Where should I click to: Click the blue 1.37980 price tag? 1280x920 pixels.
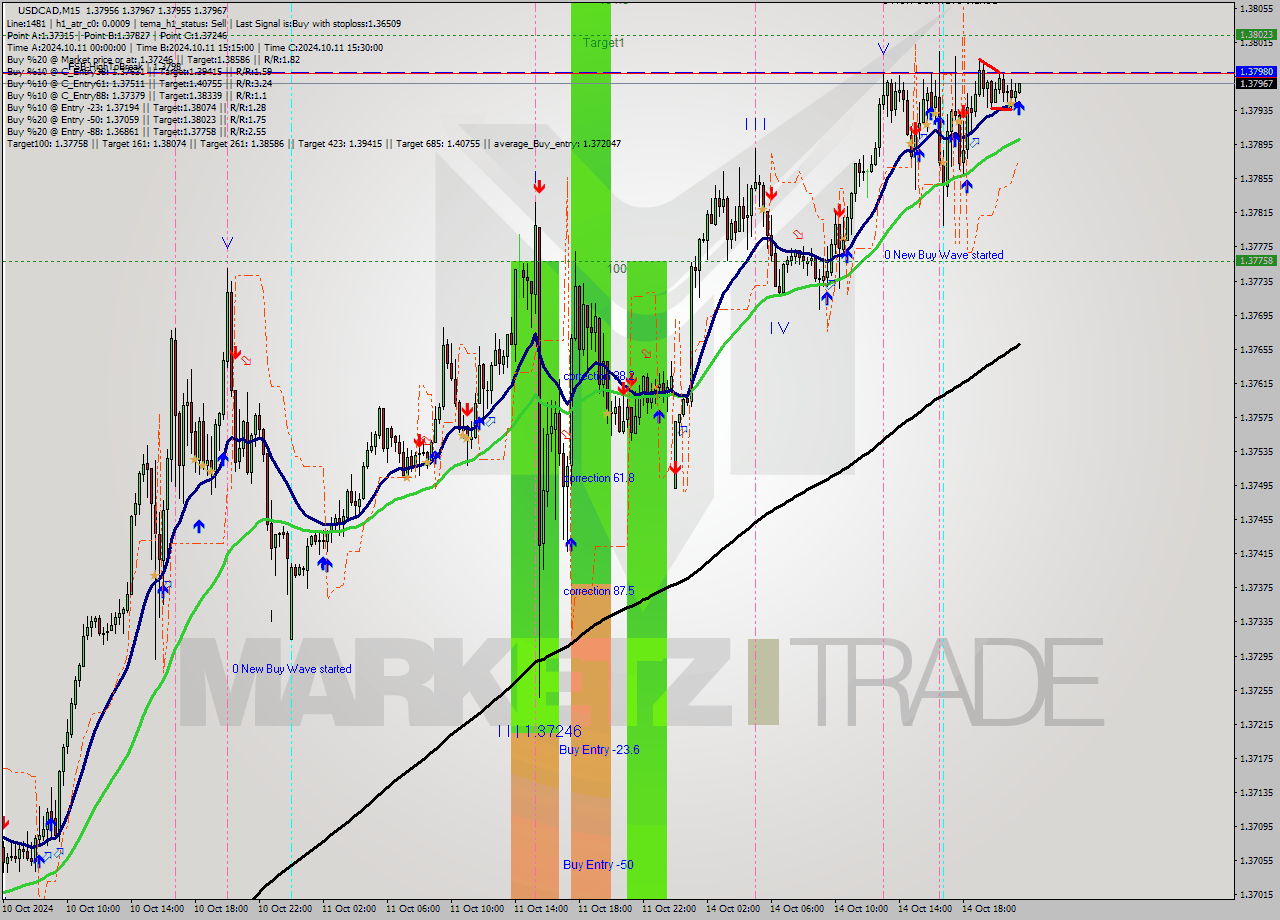[1256, 72]
